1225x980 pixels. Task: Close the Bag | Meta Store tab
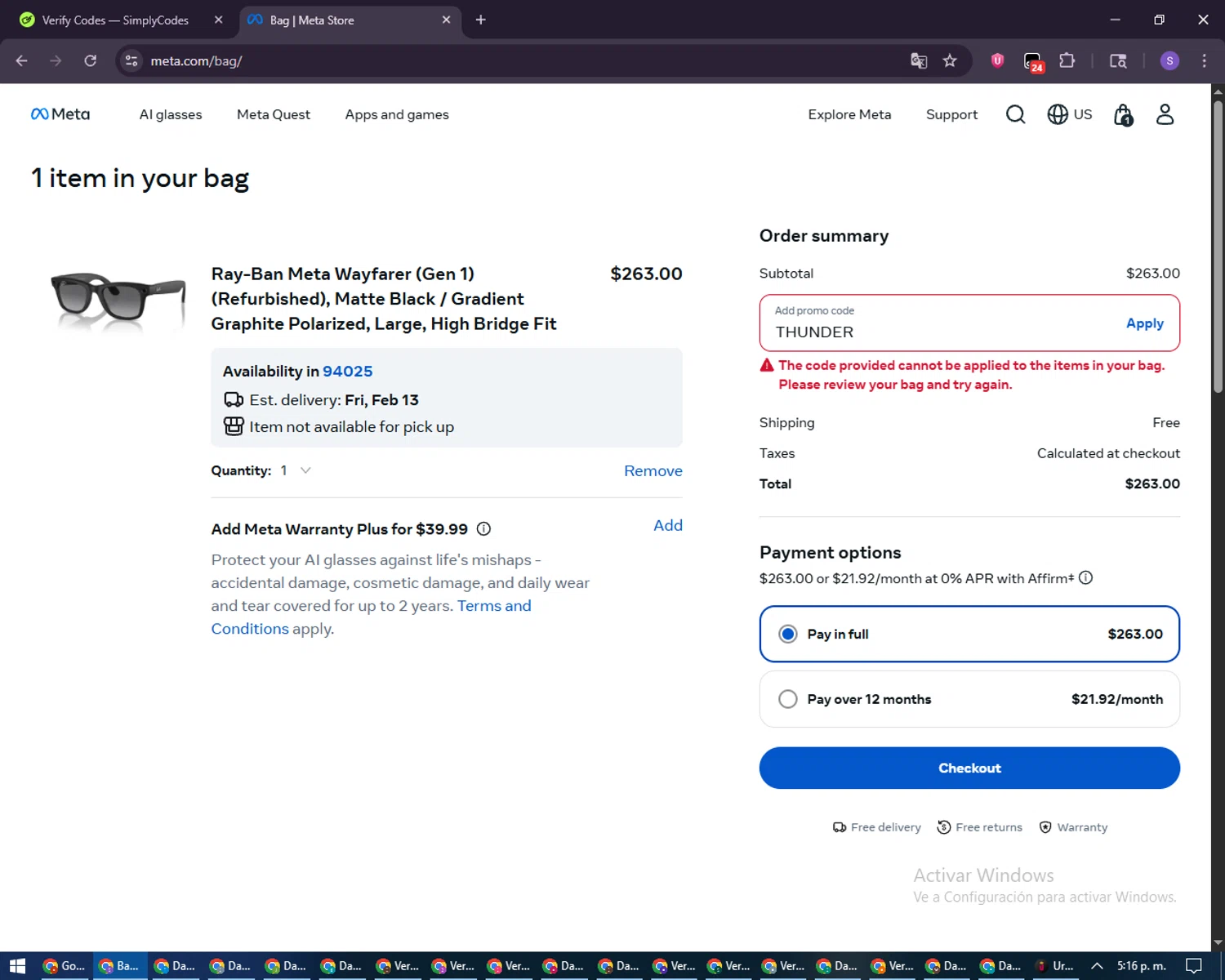click(446, 20)
